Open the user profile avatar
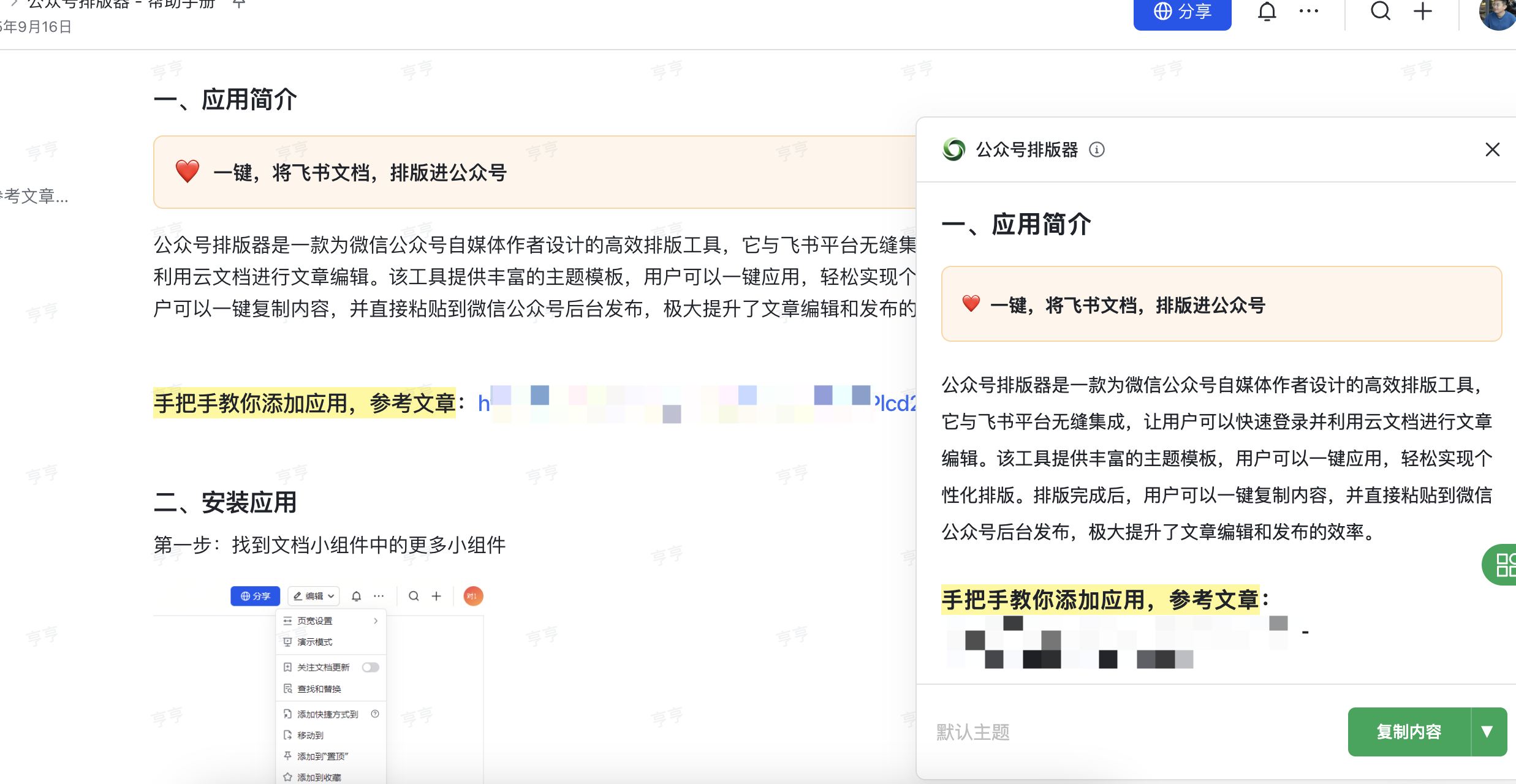The height and width of the screenshot is (784, 1516). (x=1498, y=12)
